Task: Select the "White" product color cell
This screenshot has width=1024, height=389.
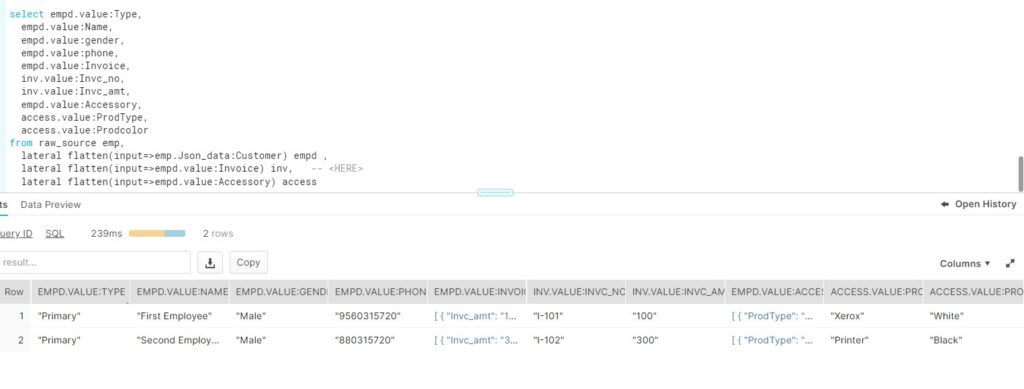Action: coord(973,316)
